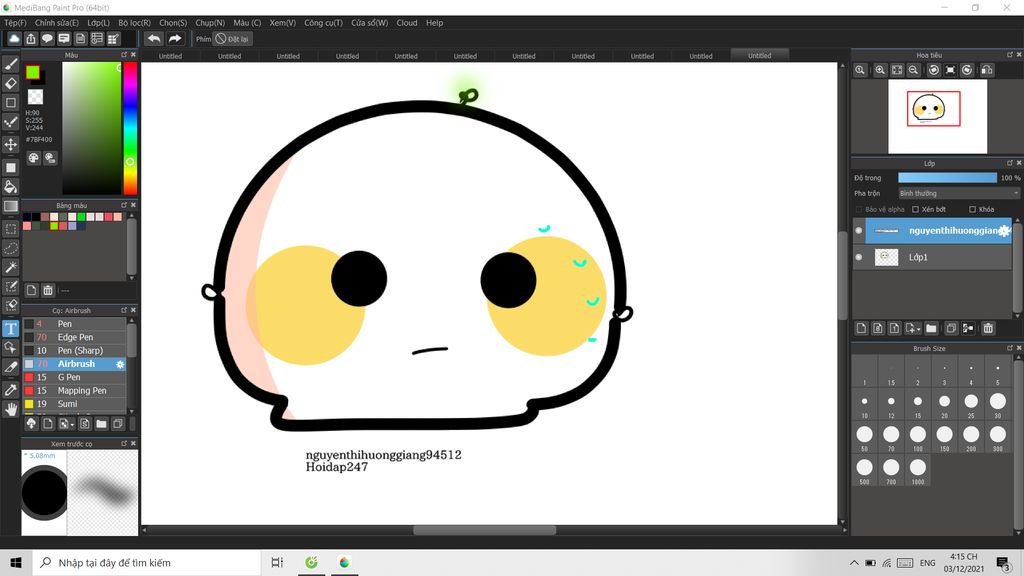Open the Bộ lọc(R) menu
Screen dimensions: 1024x576
pyautogui.click(x=135, y=23)
